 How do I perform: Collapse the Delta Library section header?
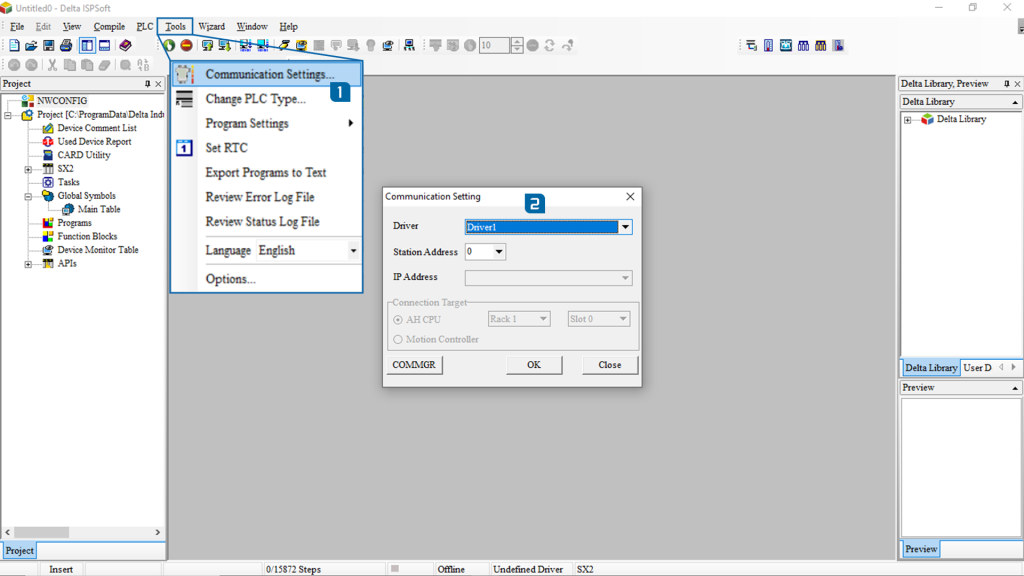[x=1015, y=102]
